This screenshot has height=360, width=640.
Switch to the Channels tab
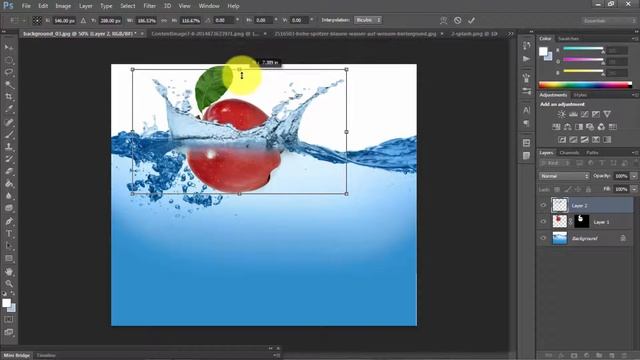(x=569, y=153)
